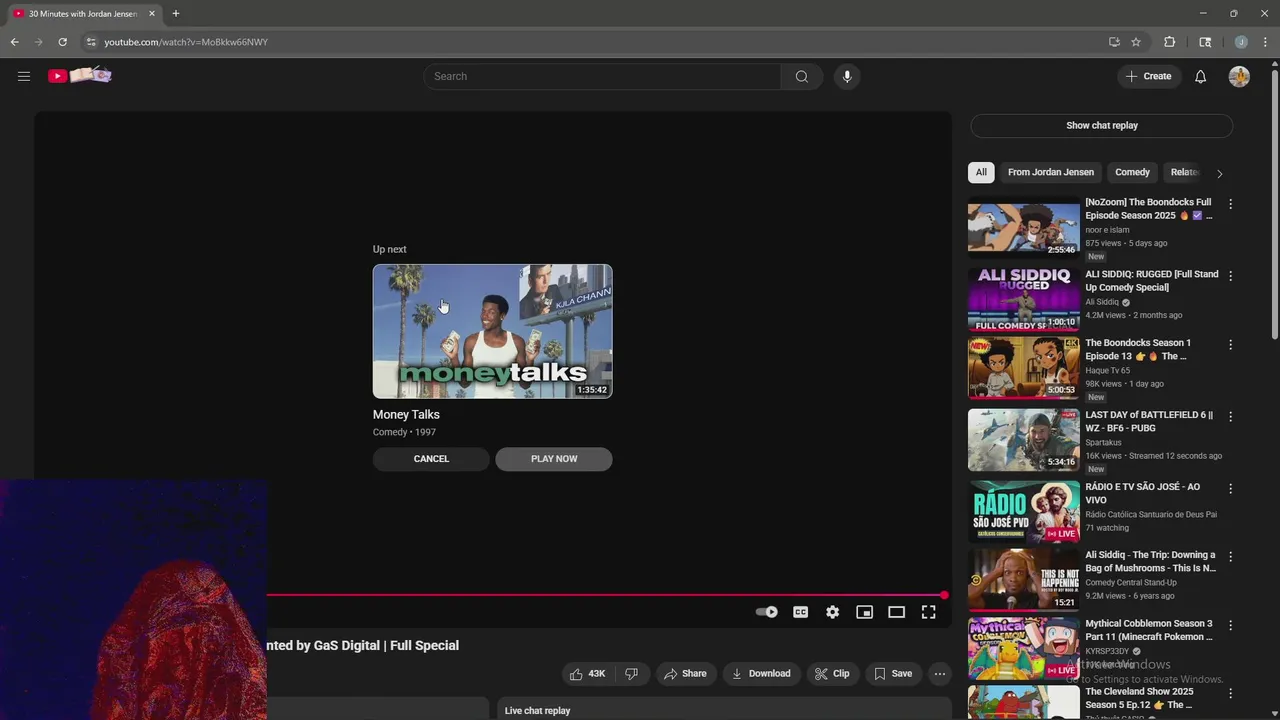Open the Comedy Central Stand-Up channel

[x=1131, y=583]
